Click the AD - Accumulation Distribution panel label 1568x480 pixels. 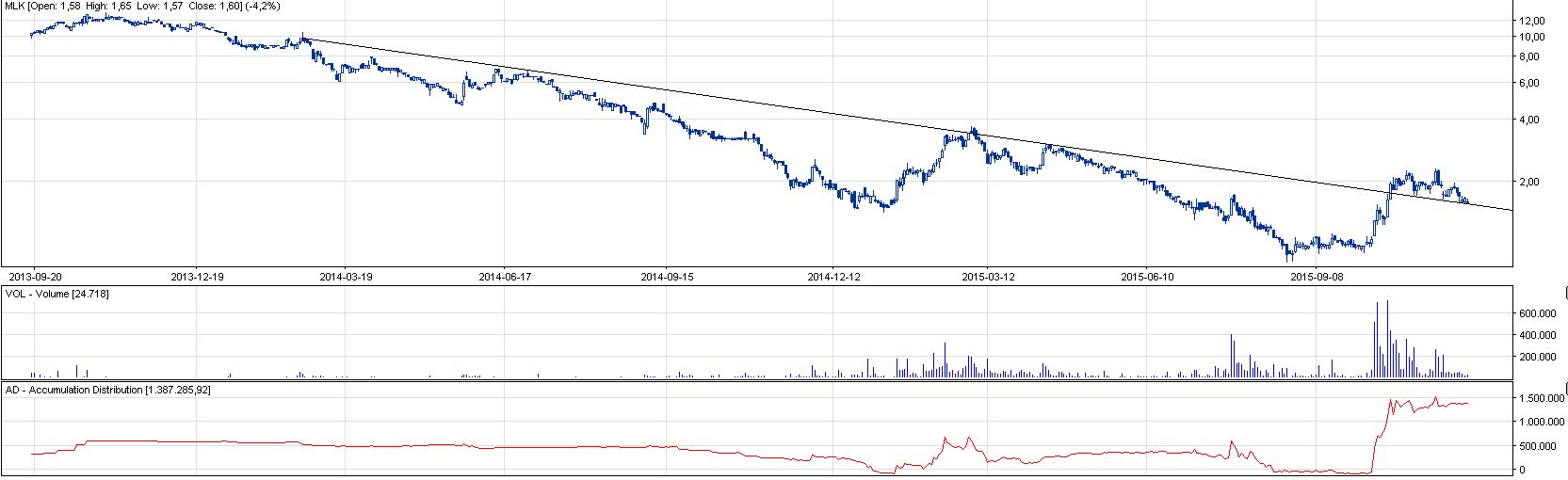(x=108, y=390)
